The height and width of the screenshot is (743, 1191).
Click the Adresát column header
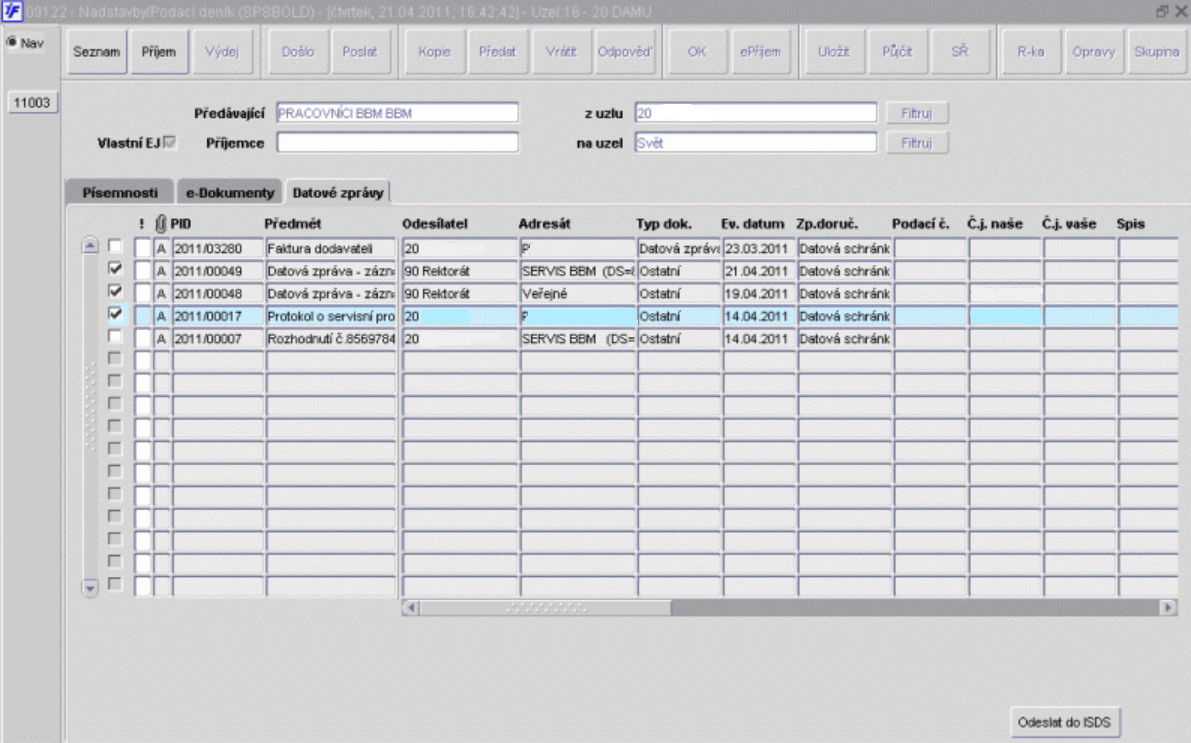point(544,223)
